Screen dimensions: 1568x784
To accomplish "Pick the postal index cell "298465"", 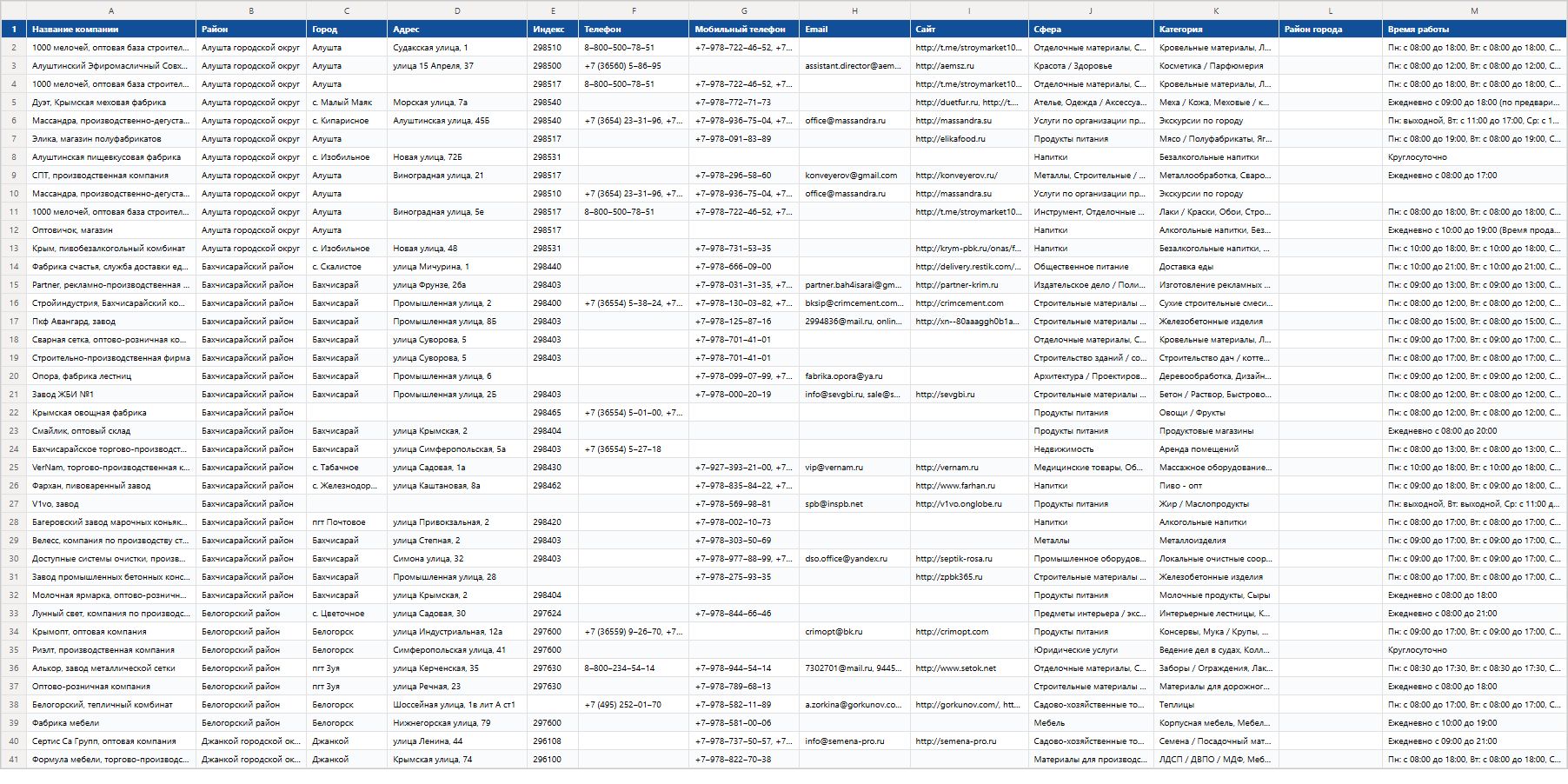I will (553, 413).
